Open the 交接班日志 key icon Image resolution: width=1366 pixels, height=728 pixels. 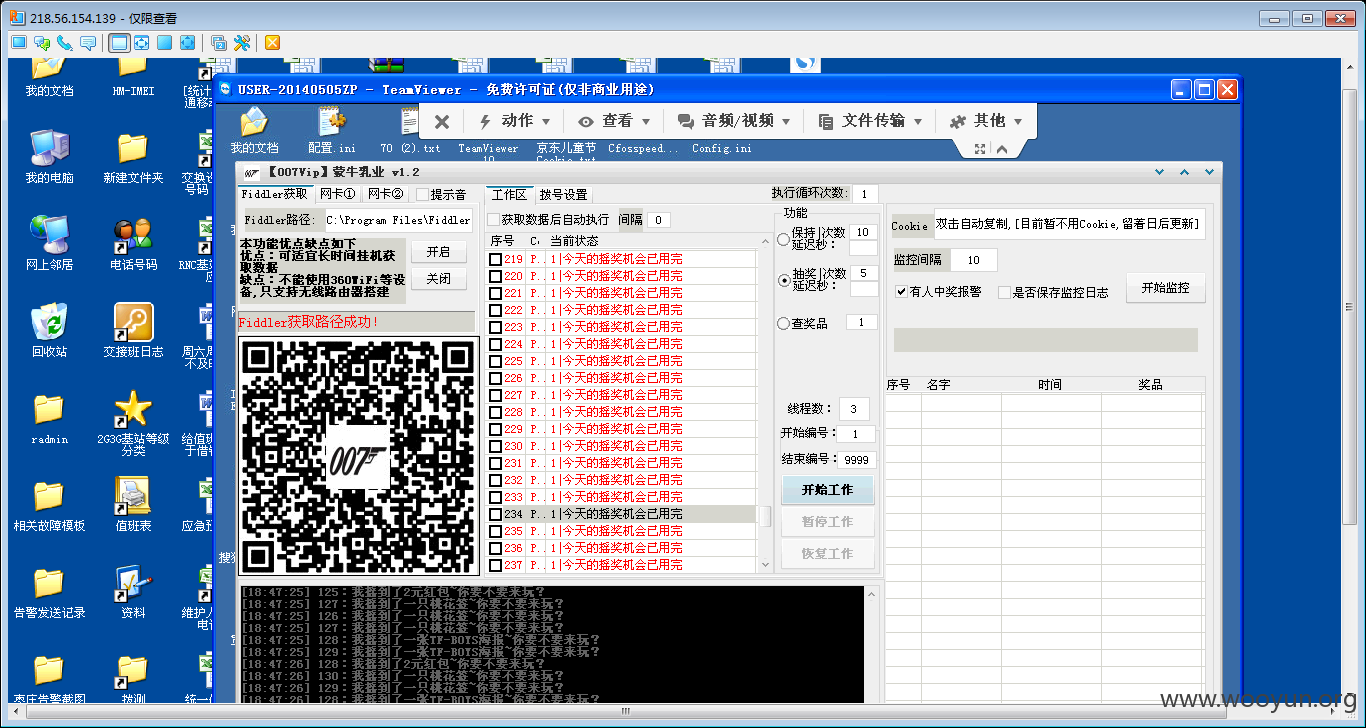click(x=133, y=331)
